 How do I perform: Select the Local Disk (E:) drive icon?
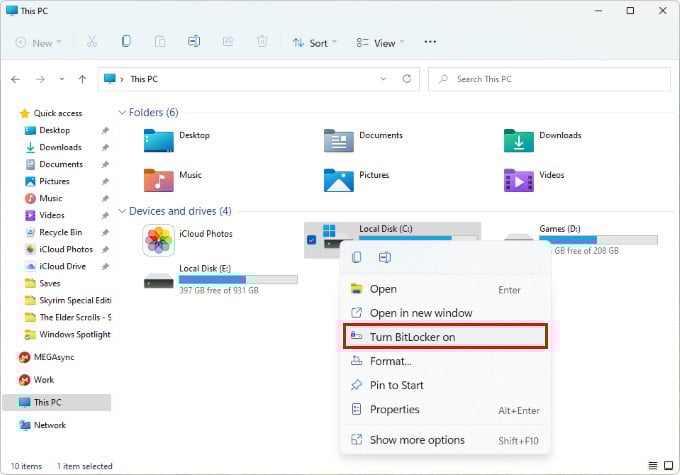coord(159,281)
